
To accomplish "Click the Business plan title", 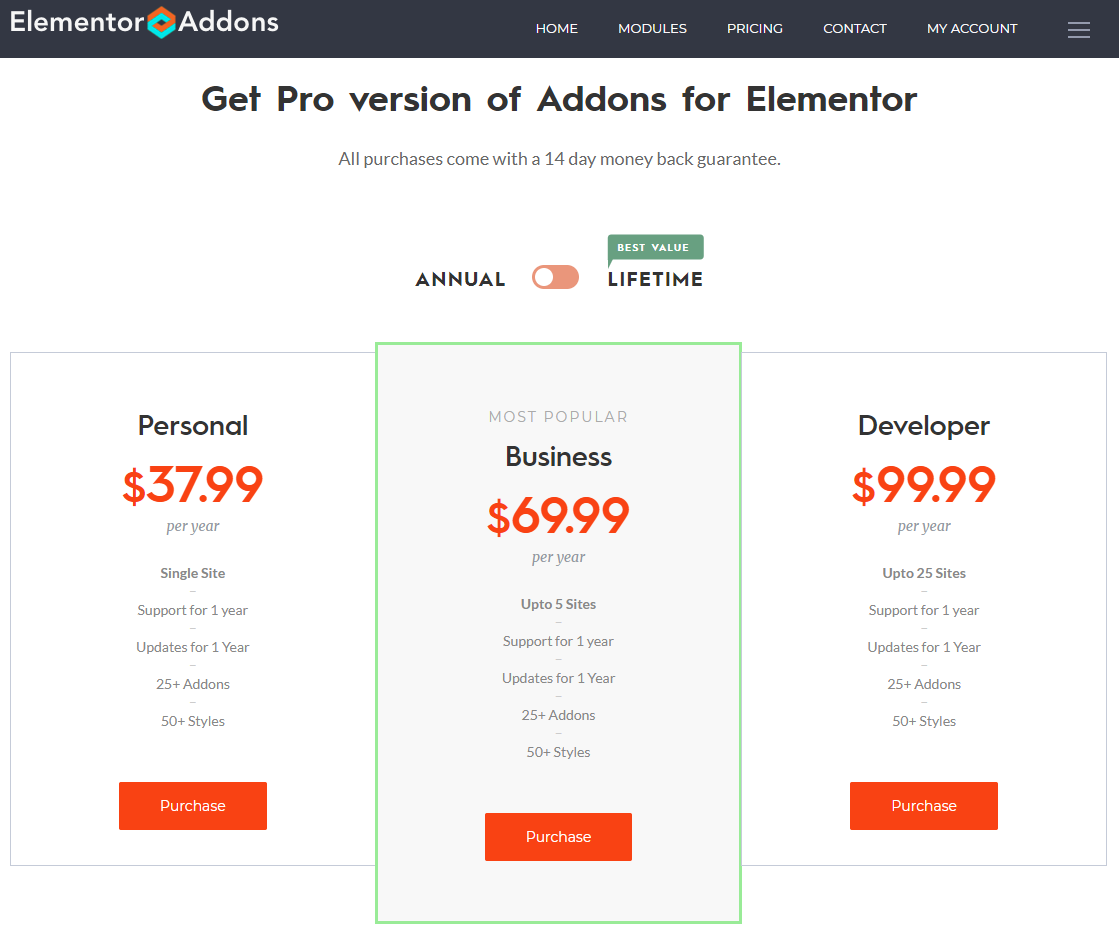I will [558, 457].
